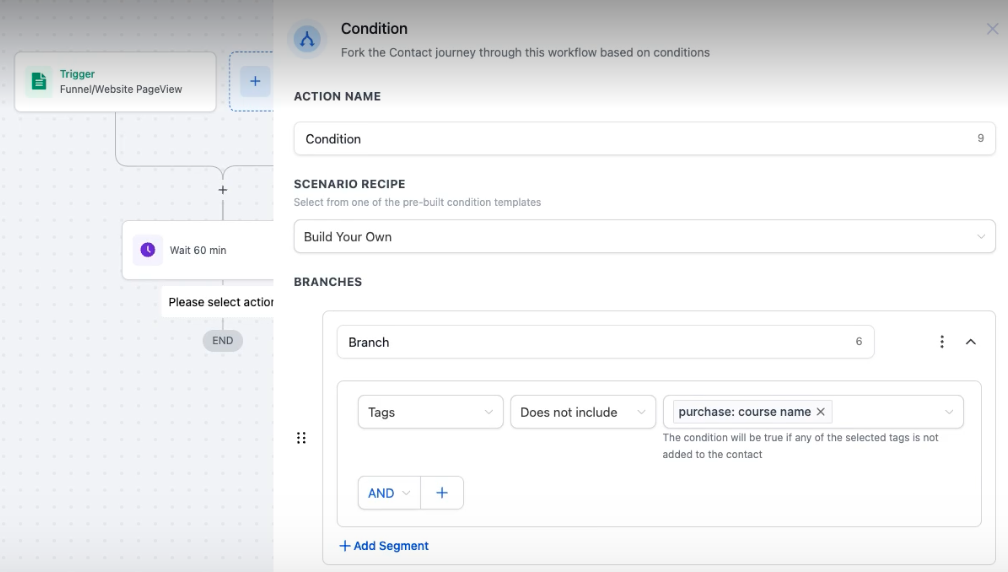The height and width of the screenshot is (572, 1008).
Task: Click the Add Segment link
Action: pyautogui.click(x=384, y=546)
